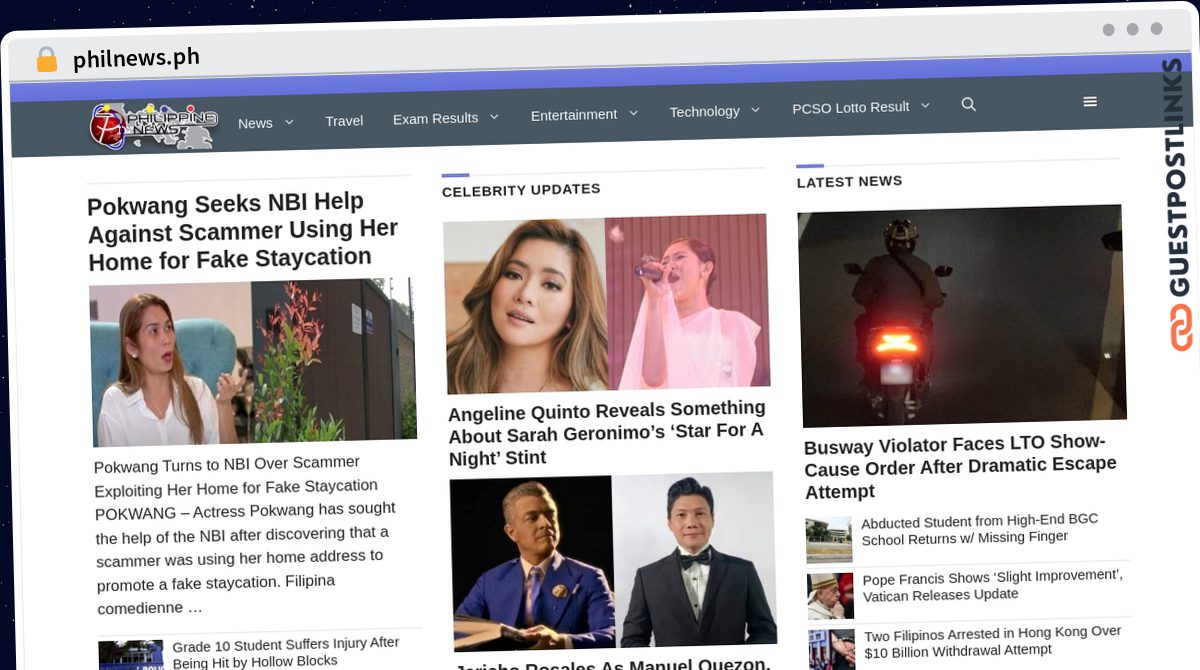
Task: Click the Grade 10 Student article thumbnail
Action: pyautogui.click(x=131, y=655)
